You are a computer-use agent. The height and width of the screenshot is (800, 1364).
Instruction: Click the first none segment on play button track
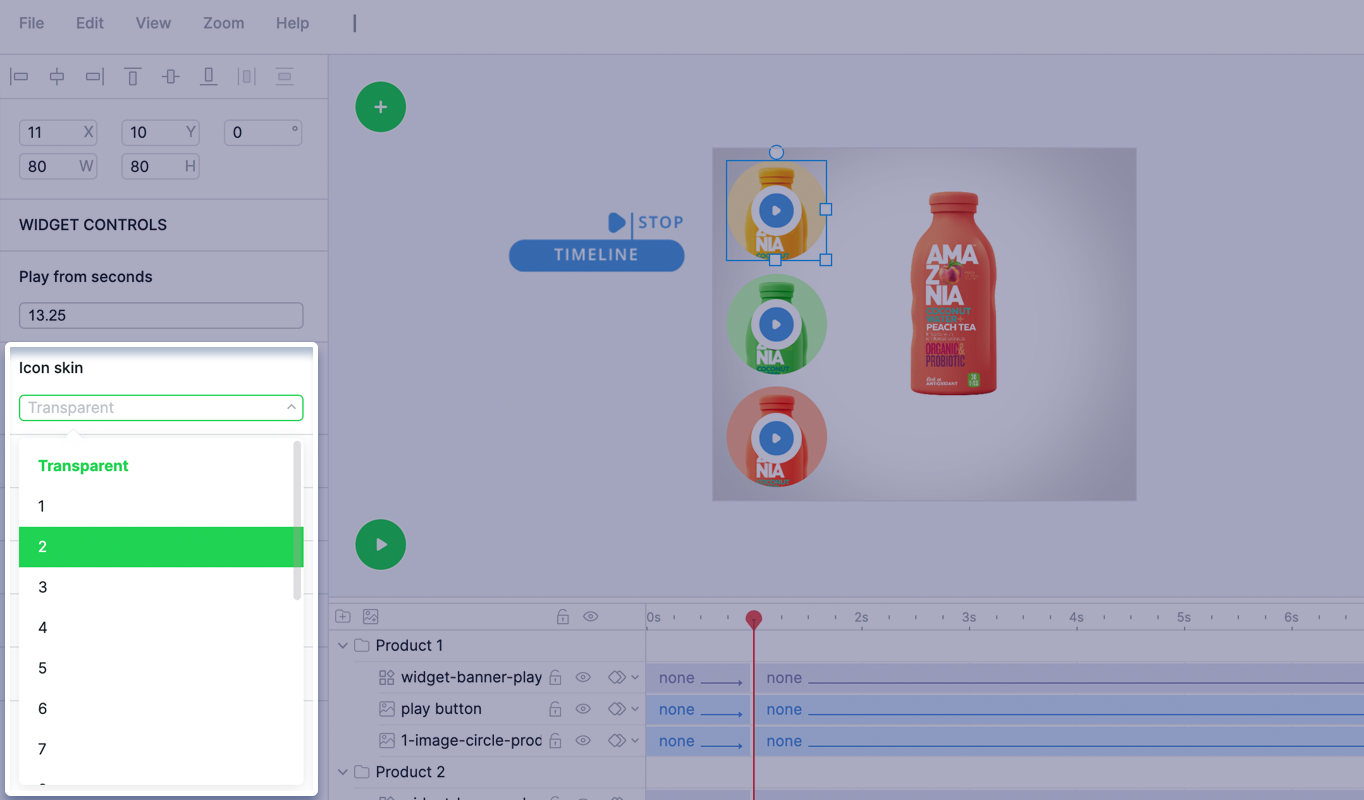(698, 709)
